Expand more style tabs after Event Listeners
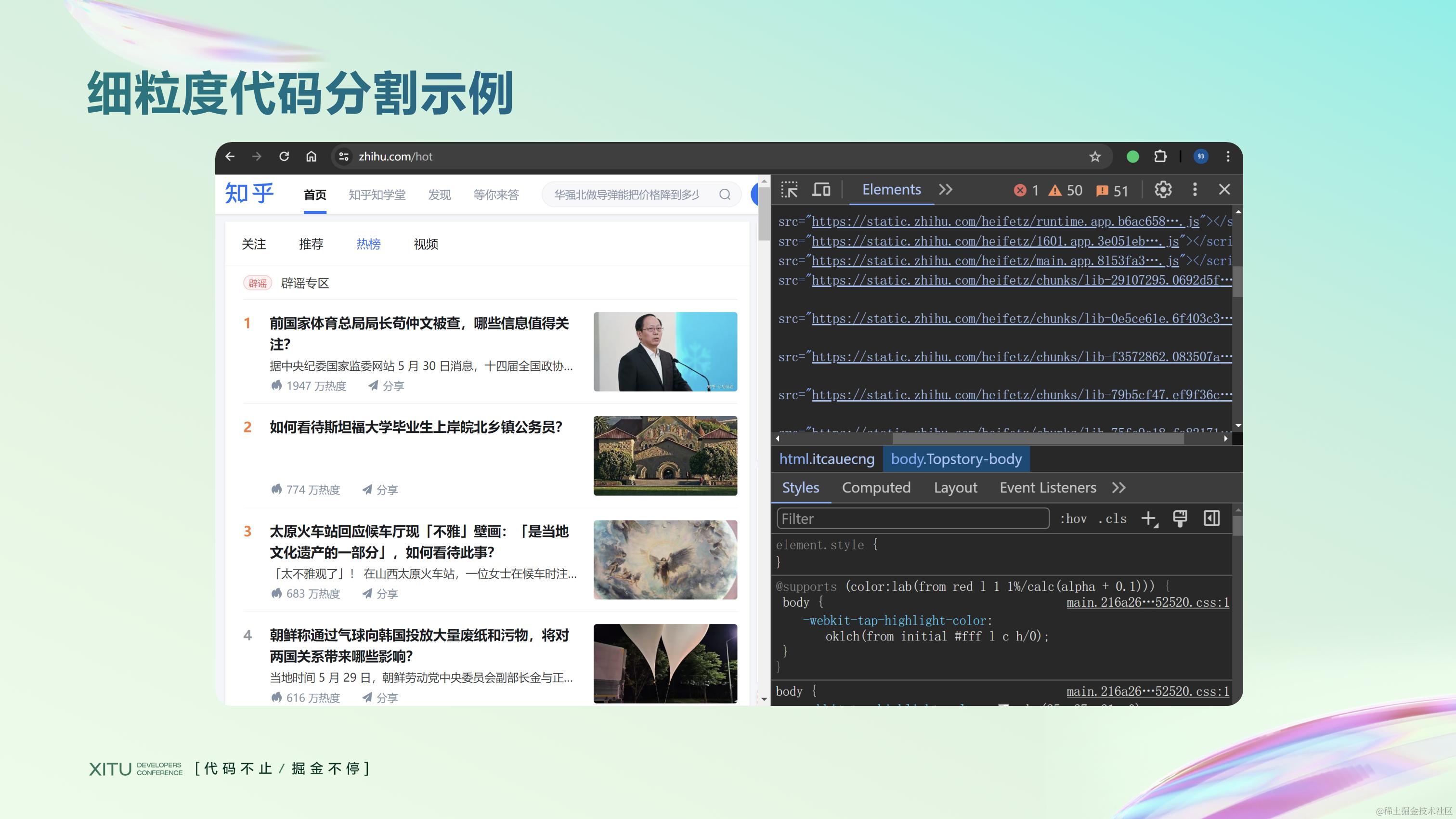Viewport: 1456px width, 819px height. coord(1118,487)
